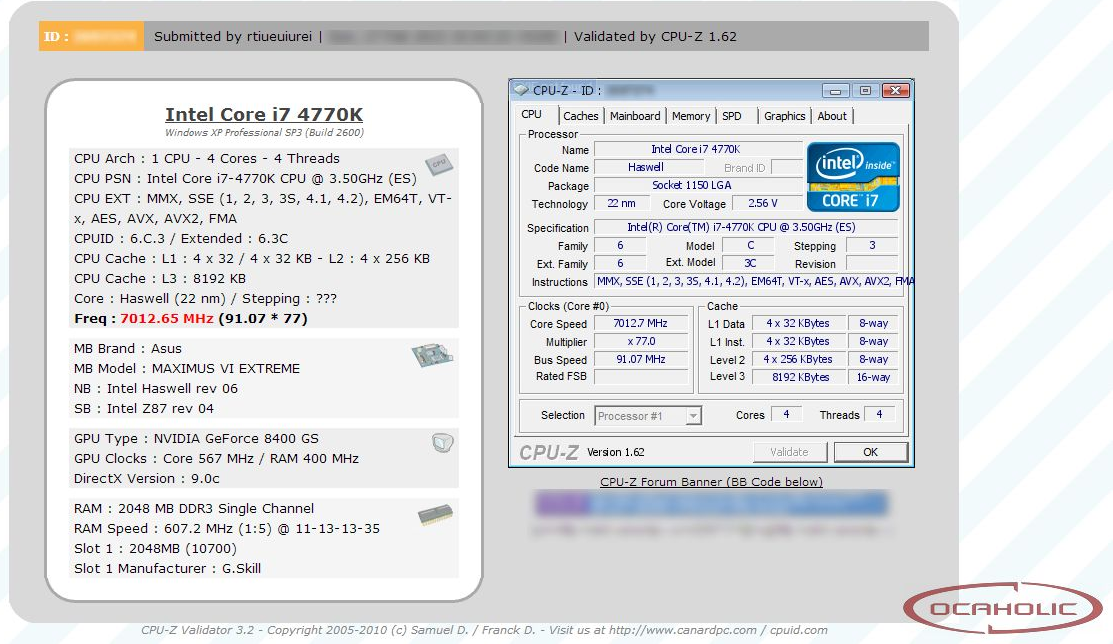This screenshot has width=1113, height=644.
Task: Click 'DirectX Version : 9.0c' line
Action: (147, 479)
